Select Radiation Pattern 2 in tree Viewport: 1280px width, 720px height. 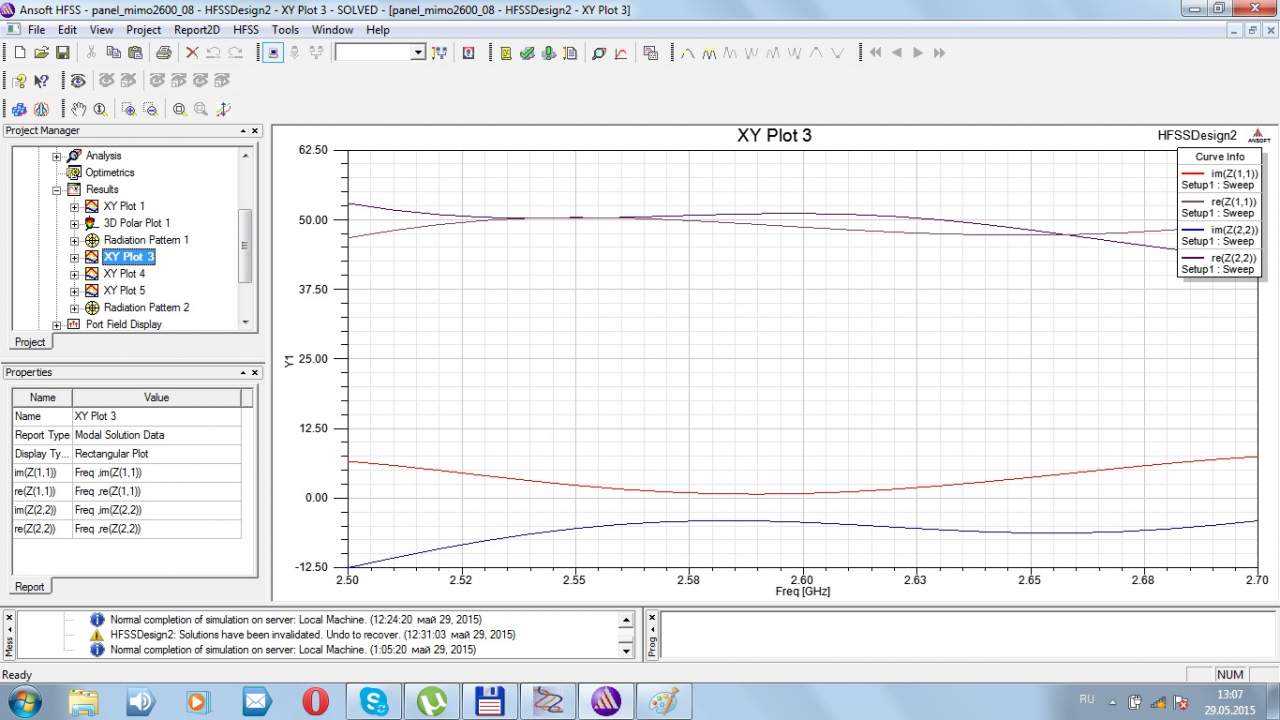[146, 307]
